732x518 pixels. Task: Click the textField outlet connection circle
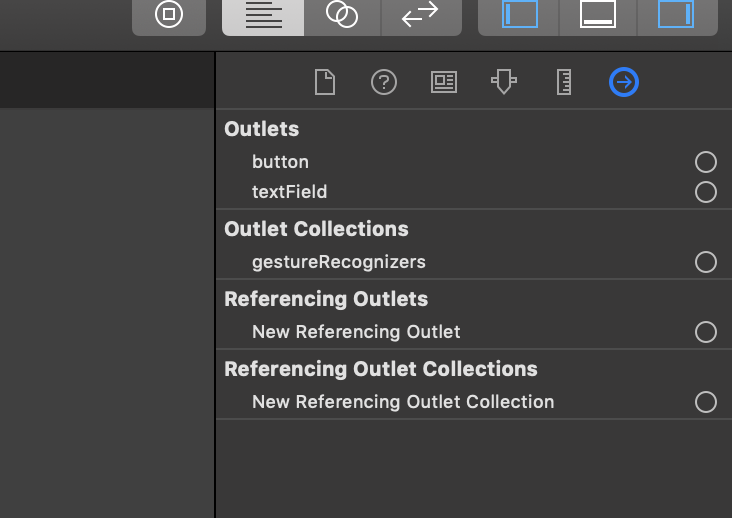(705, 192)
